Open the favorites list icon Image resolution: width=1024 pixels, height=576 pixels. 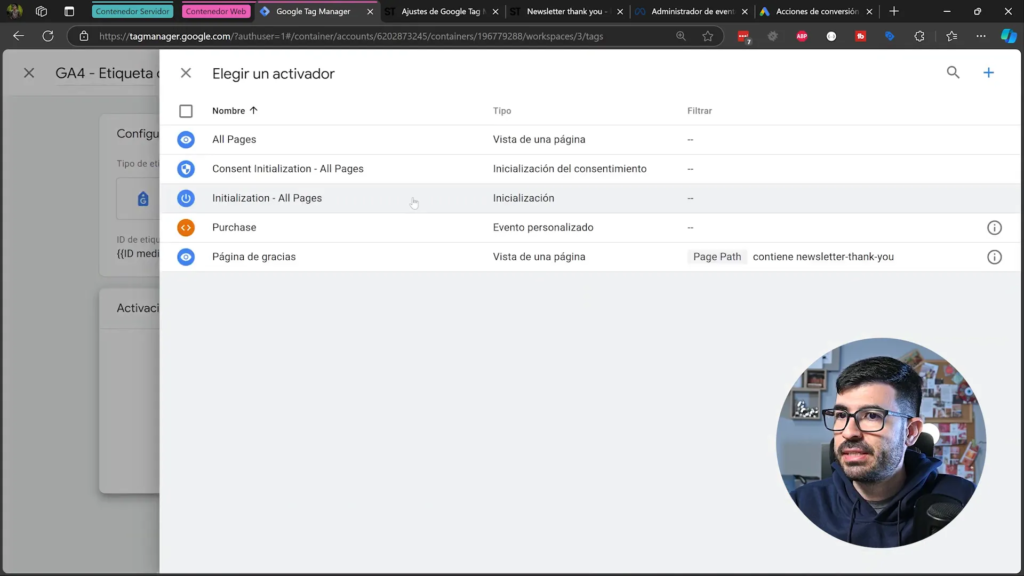coord(952,37)
